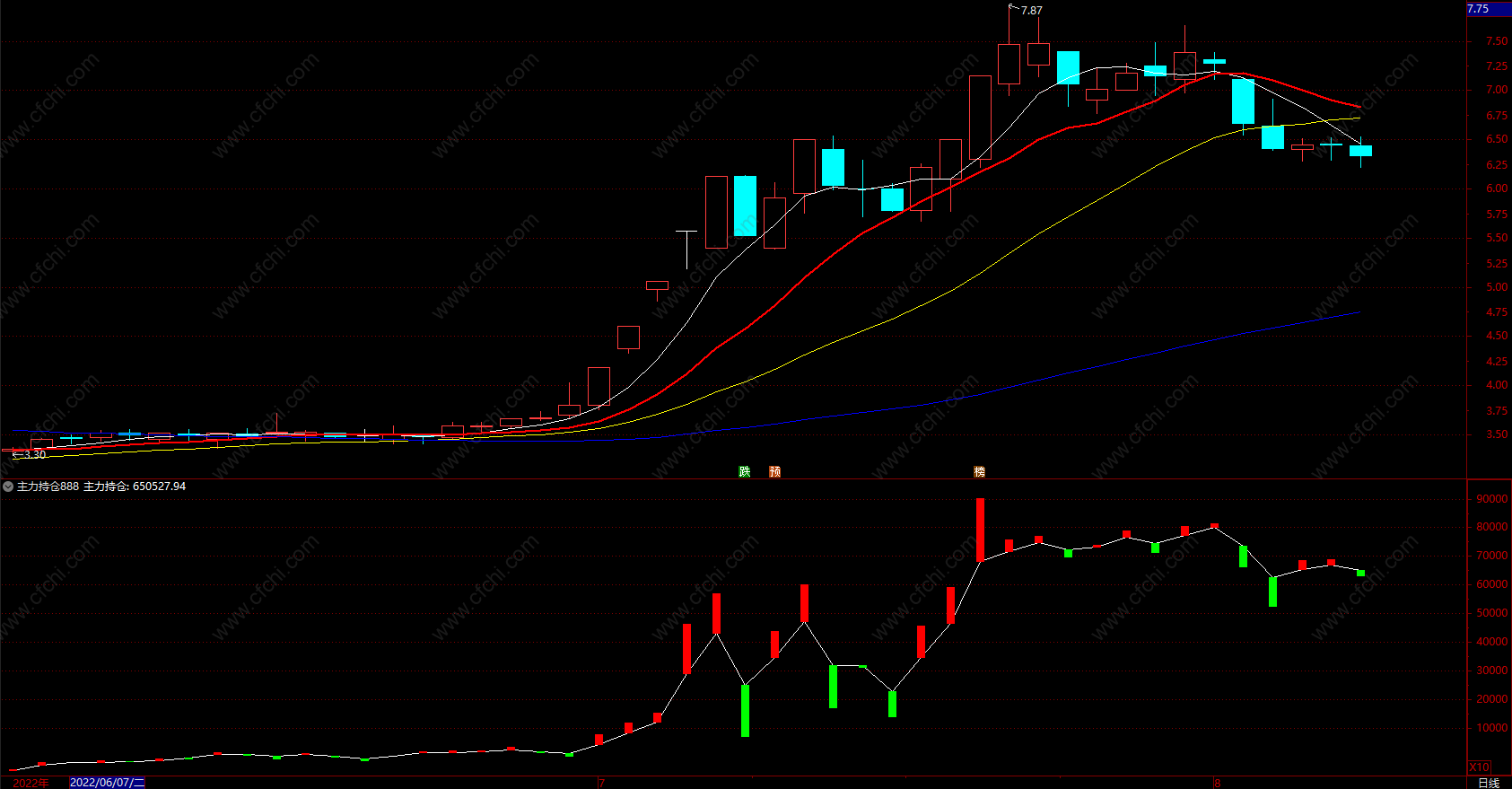This screenshot has height=789, width=1512.
Task: Click the 日线 period label
Action: click(x=1489, y=783)
